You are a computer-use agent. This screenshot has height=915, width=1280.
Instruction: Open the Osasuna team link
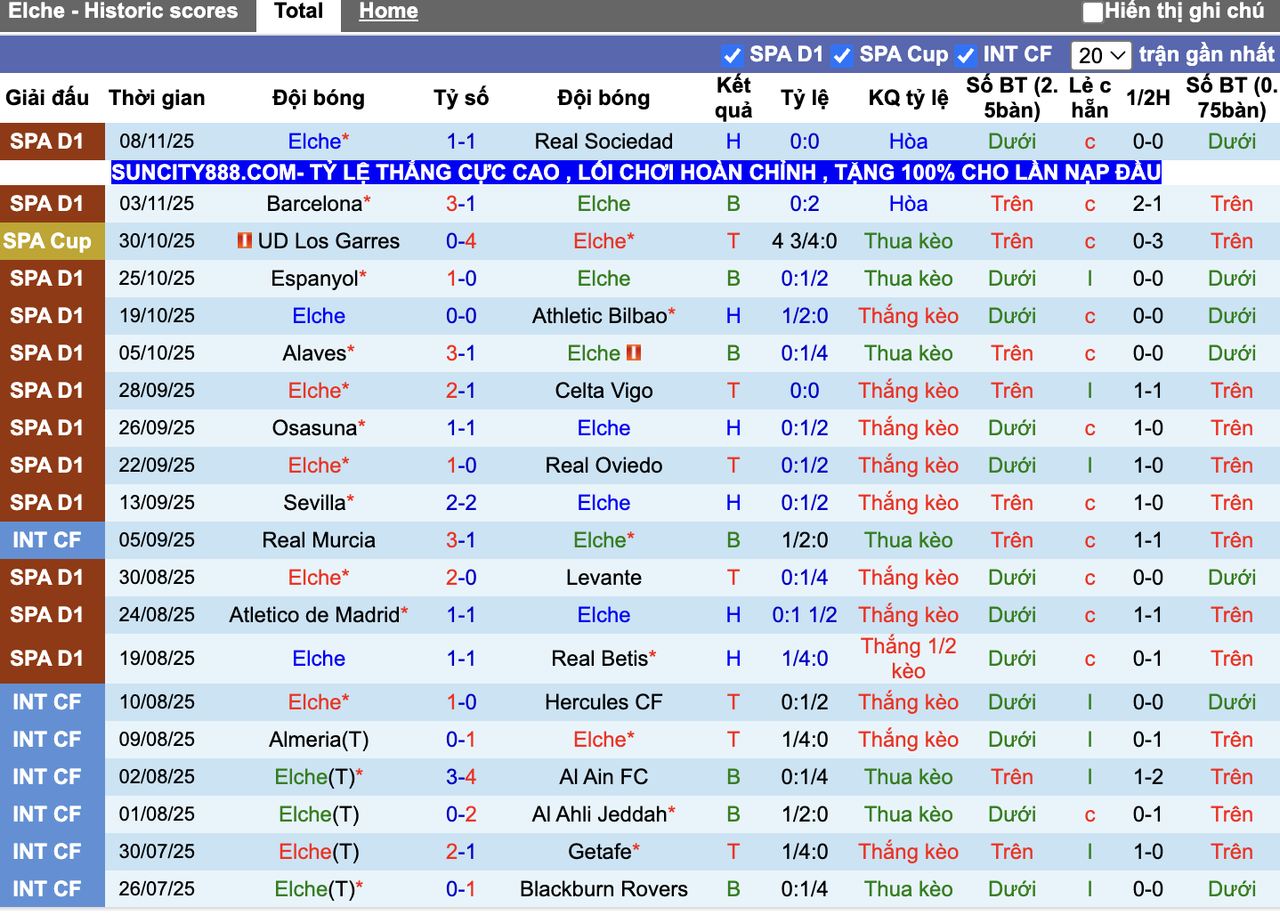click(x=314, y=428)
